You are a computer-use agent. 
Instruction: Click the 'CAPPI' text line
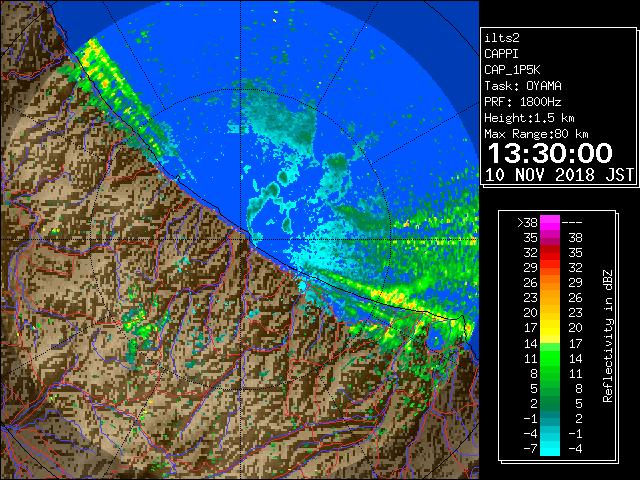click(501, 54)
